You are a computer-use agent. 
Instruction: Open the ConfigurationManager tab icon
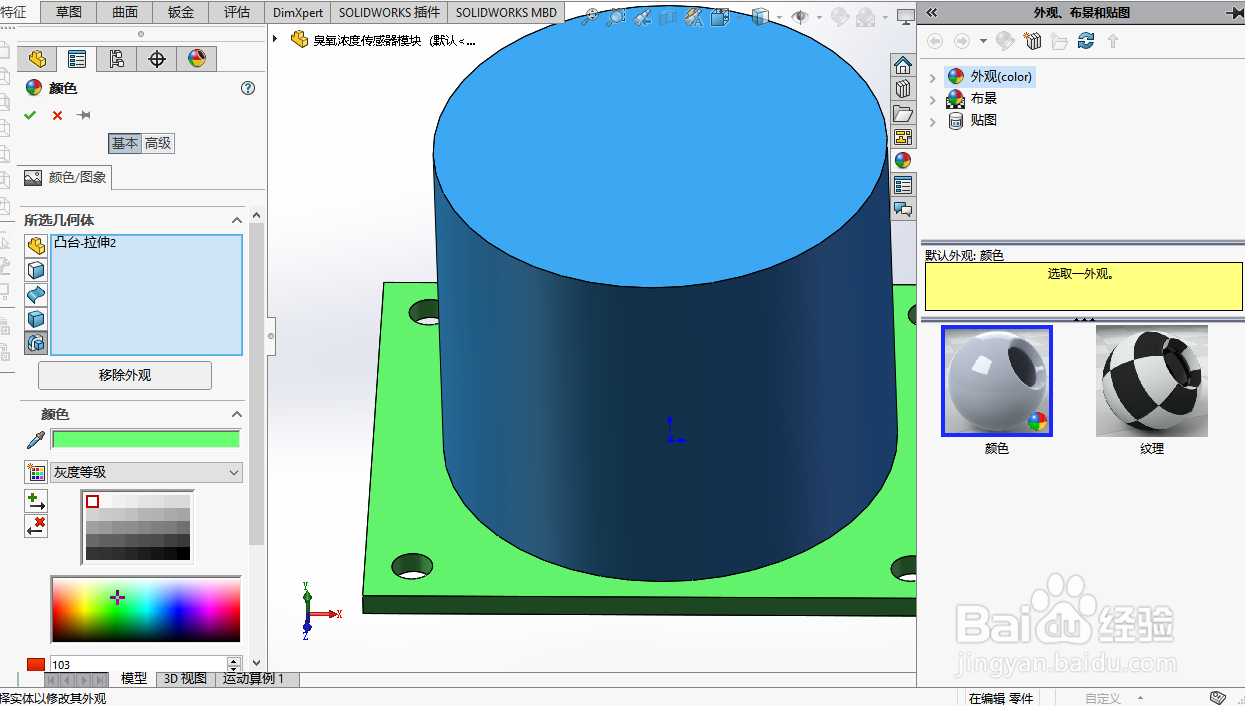click(x=117, y=59)
